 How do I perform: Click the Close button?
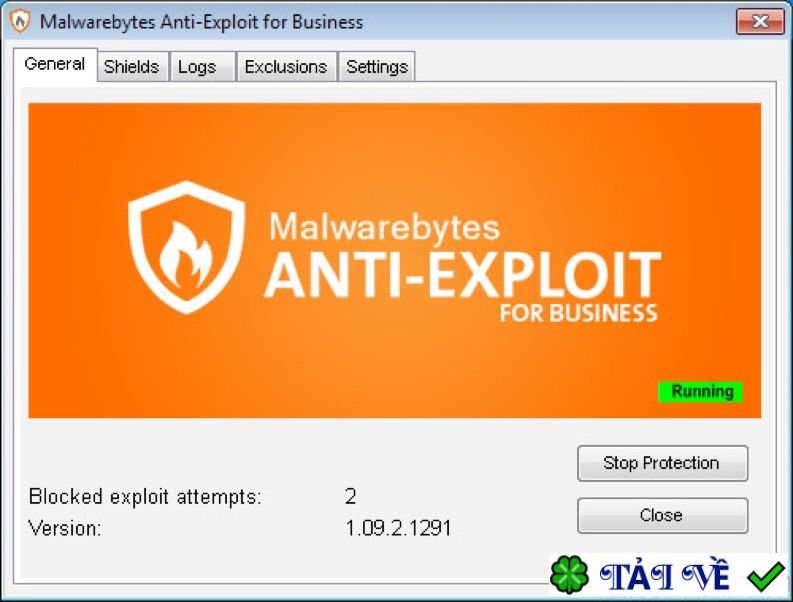point(662,515)
